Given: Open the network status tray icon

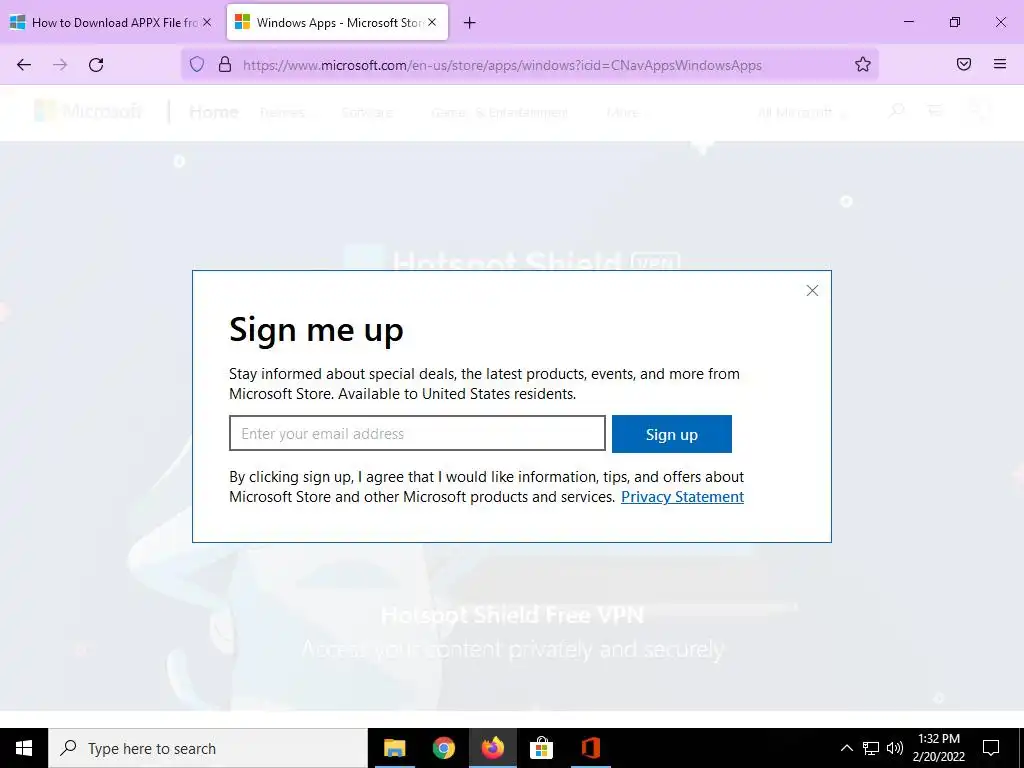Looking at the screenshot, I should coord(871,748).
